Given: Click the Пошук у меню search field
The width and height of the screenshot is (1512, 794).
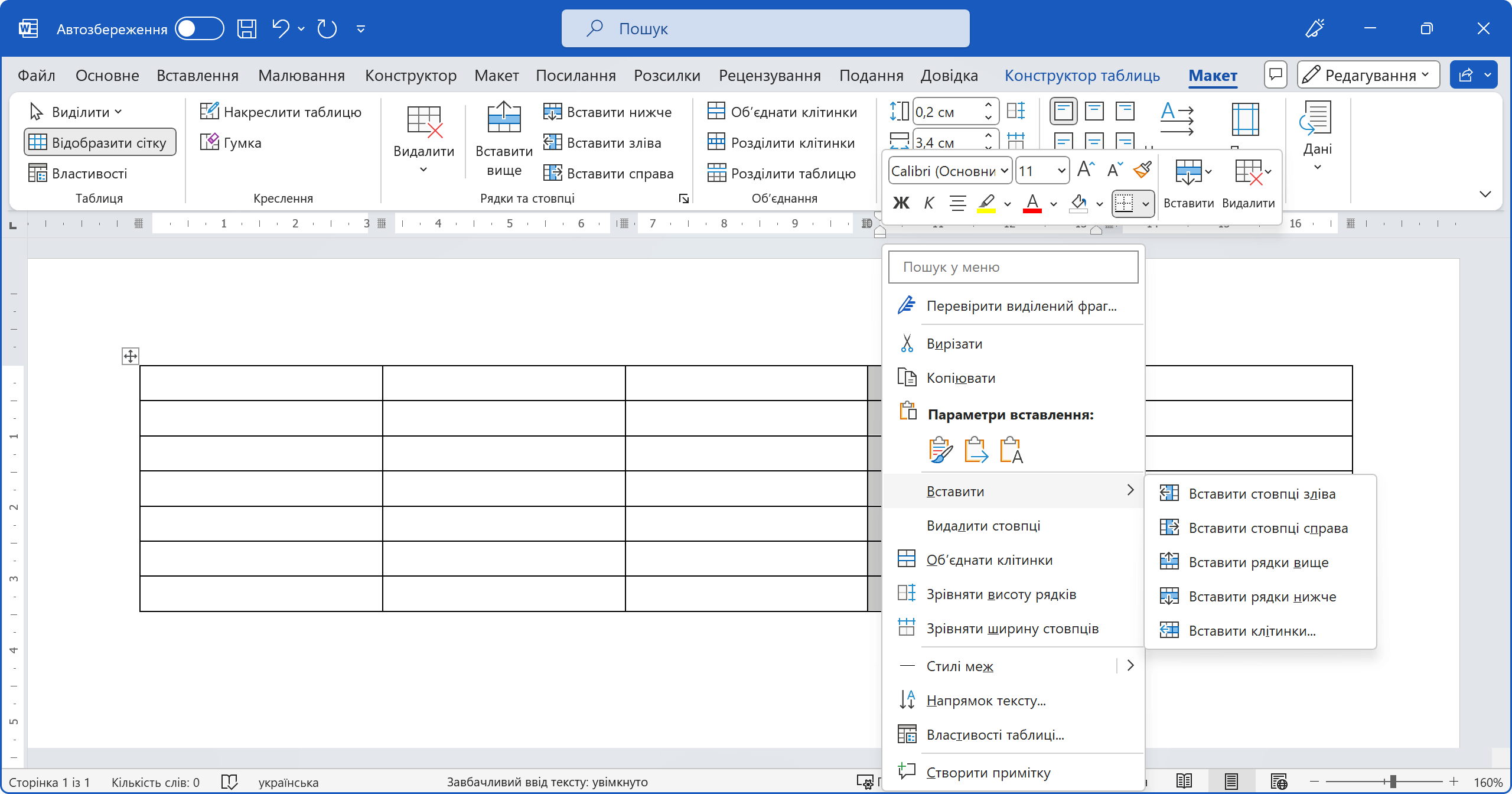Looking at the screenshot, I should point(1012,267).
